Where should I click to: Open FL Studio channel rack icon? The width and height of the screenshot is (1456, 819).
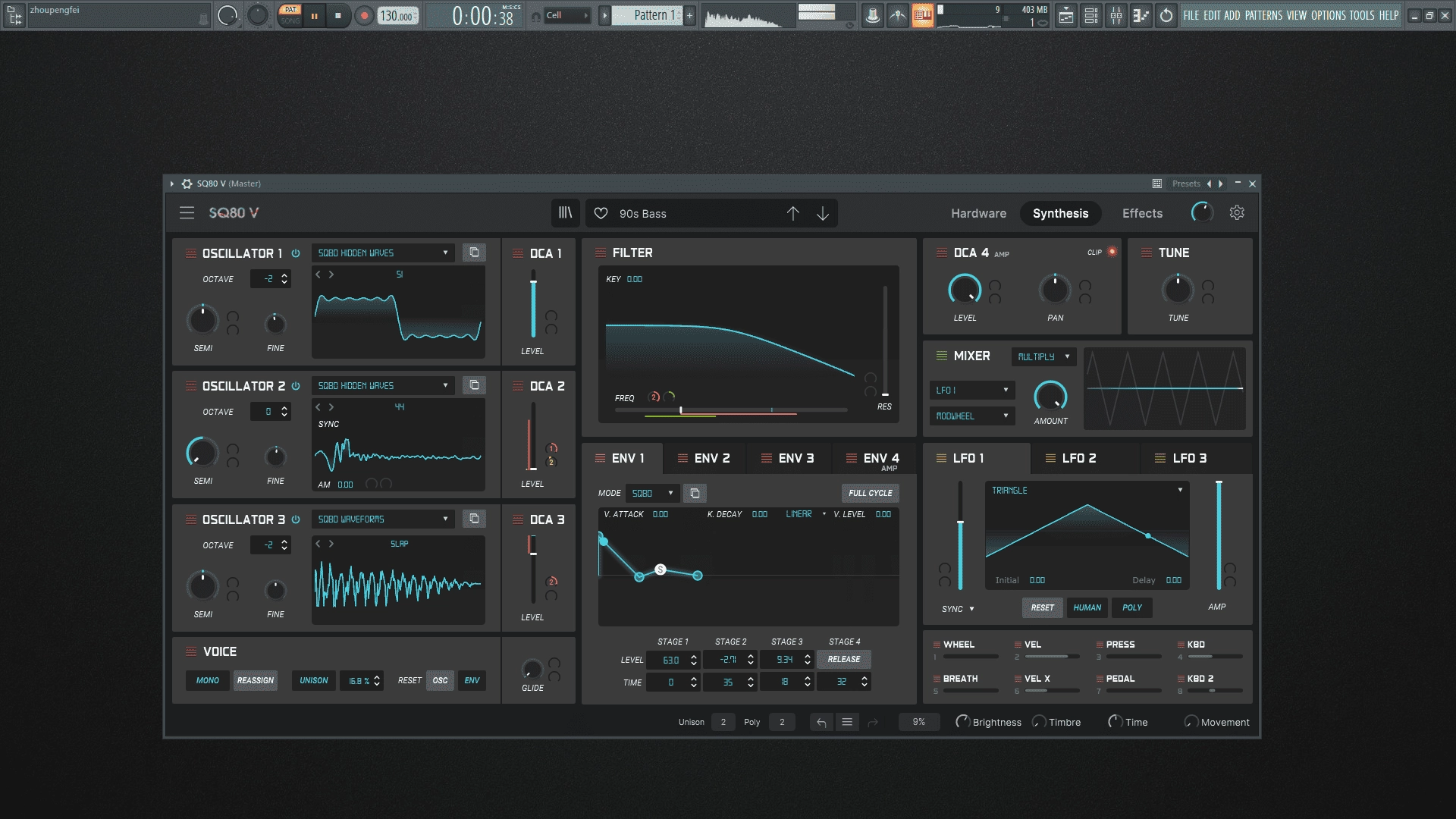pyautogui.click(x=1091, y=15)
